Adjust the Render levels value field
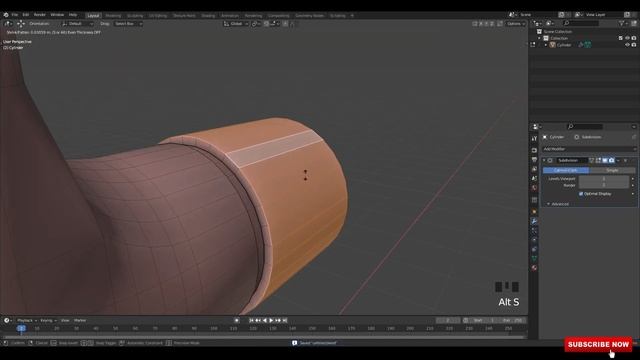This screenshot has width=640, height=360. coord(604,185)
